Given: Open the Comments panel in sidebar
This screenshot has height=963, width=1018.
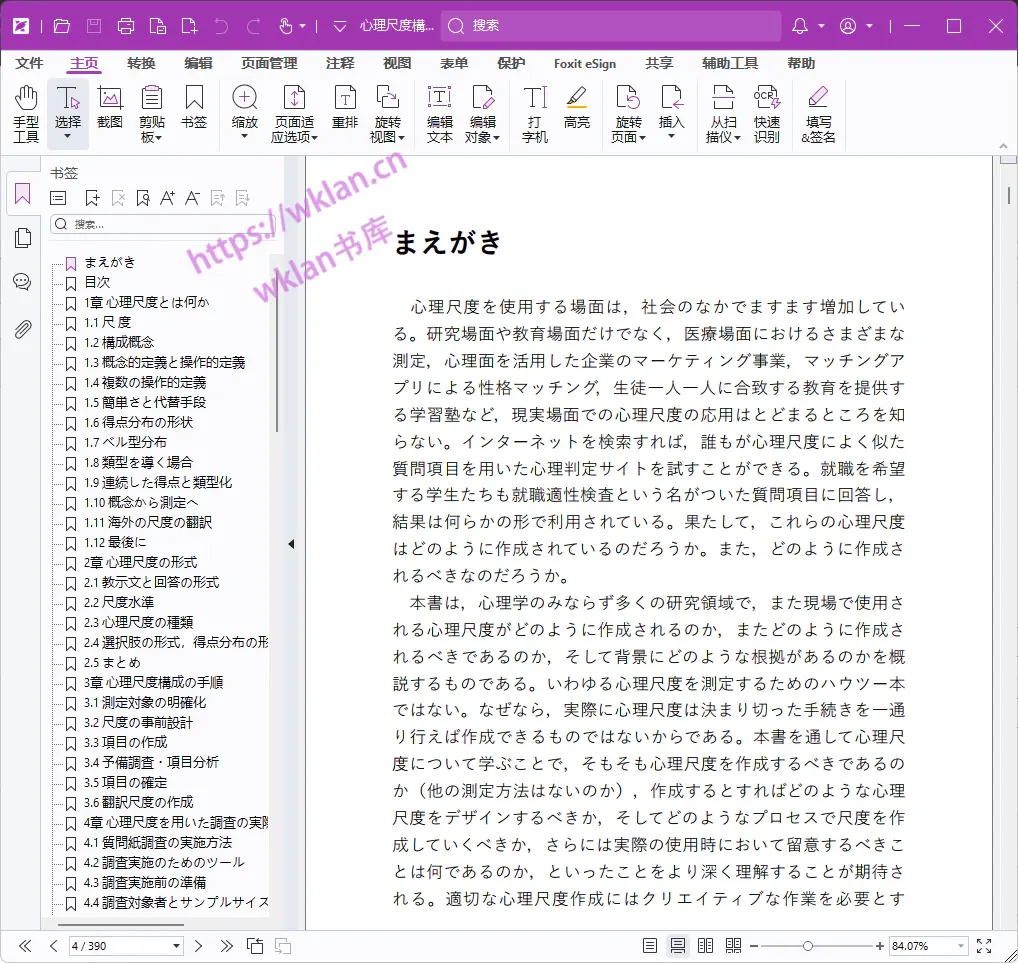Looking at the screenshot, I should pyautogui.click(x=22, y=282).
